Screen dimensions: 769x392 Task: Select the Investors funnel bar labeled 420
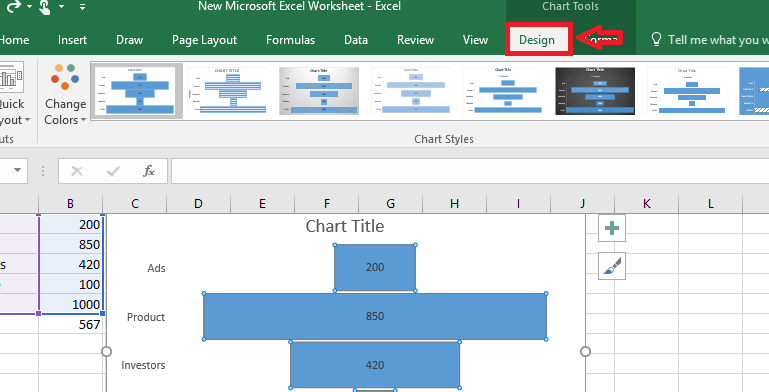pyautogui.click(x=375, y=365)
